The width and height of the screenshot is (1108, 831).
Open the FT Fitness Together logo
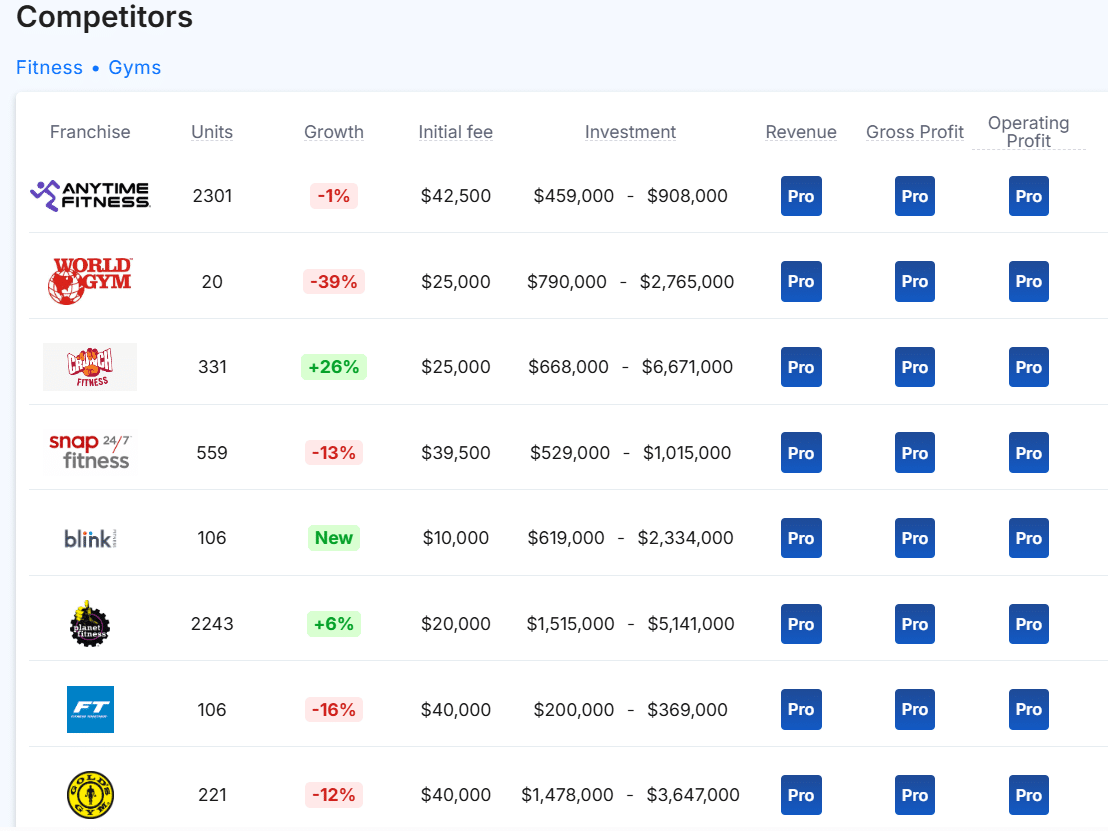tap(90, 709)
